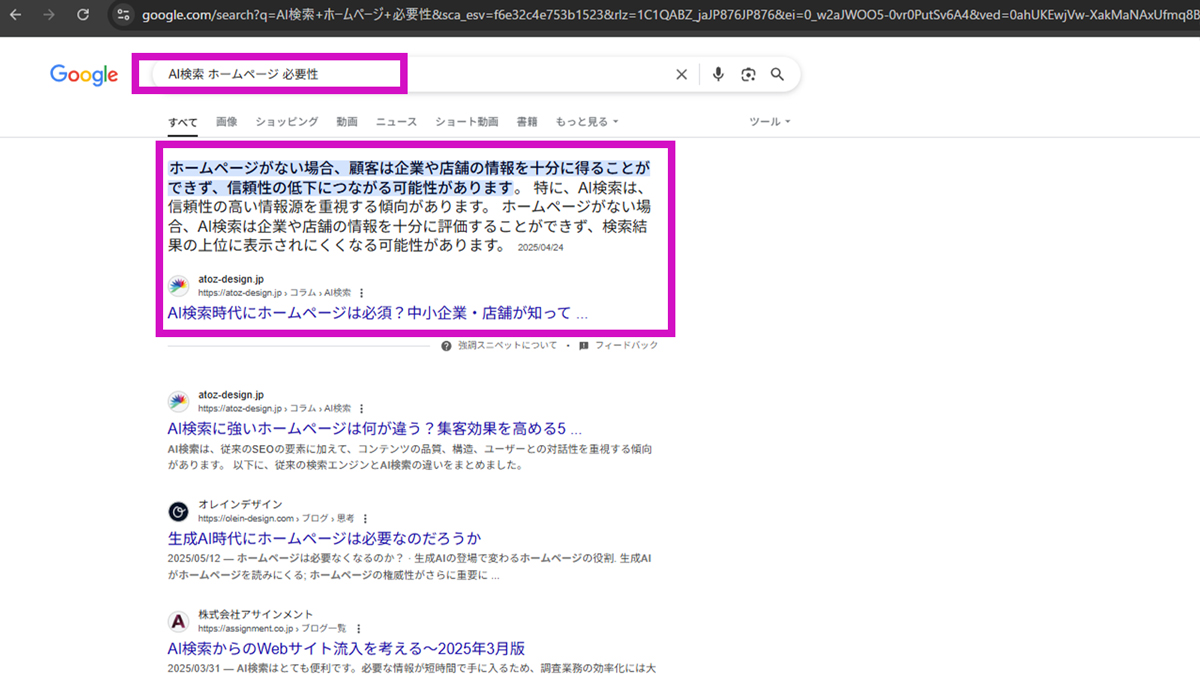The width and height of the screenshot is (1200, 675).
Task: Go back to the previous browser page
Action: [16, 15]
